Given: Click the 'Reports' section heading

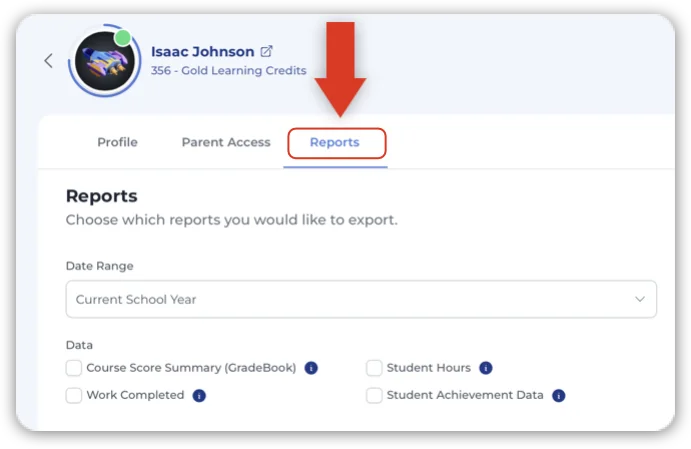Looking at the screenshot, I should click(x=102, y=196).
